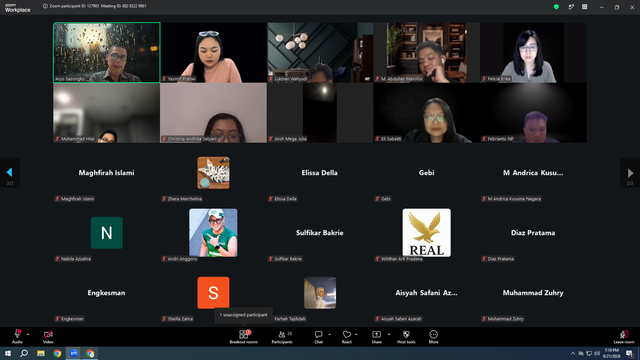Click M Andrica Kusu... name tile
Screen dimensions: 640x360
point(533,173)
